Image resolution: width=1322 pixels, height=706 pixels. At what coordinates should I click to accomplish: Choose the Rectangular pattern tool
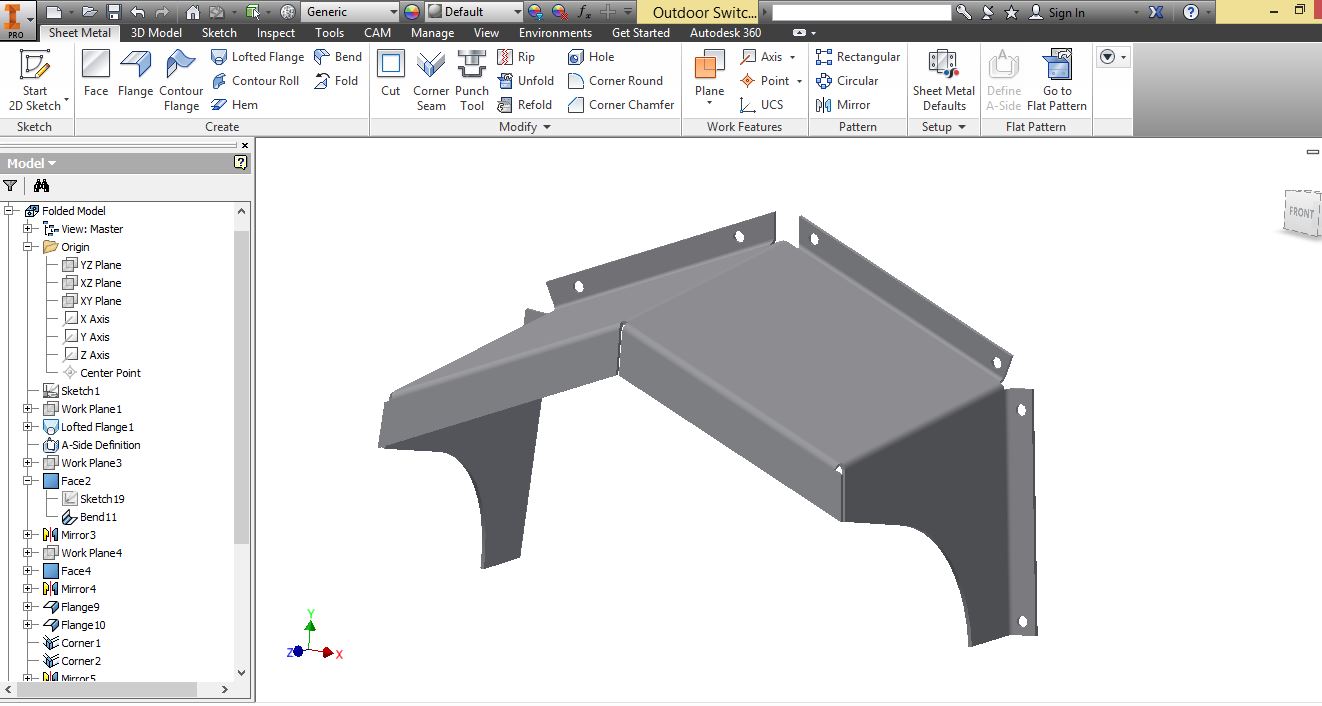coord(858,57)
